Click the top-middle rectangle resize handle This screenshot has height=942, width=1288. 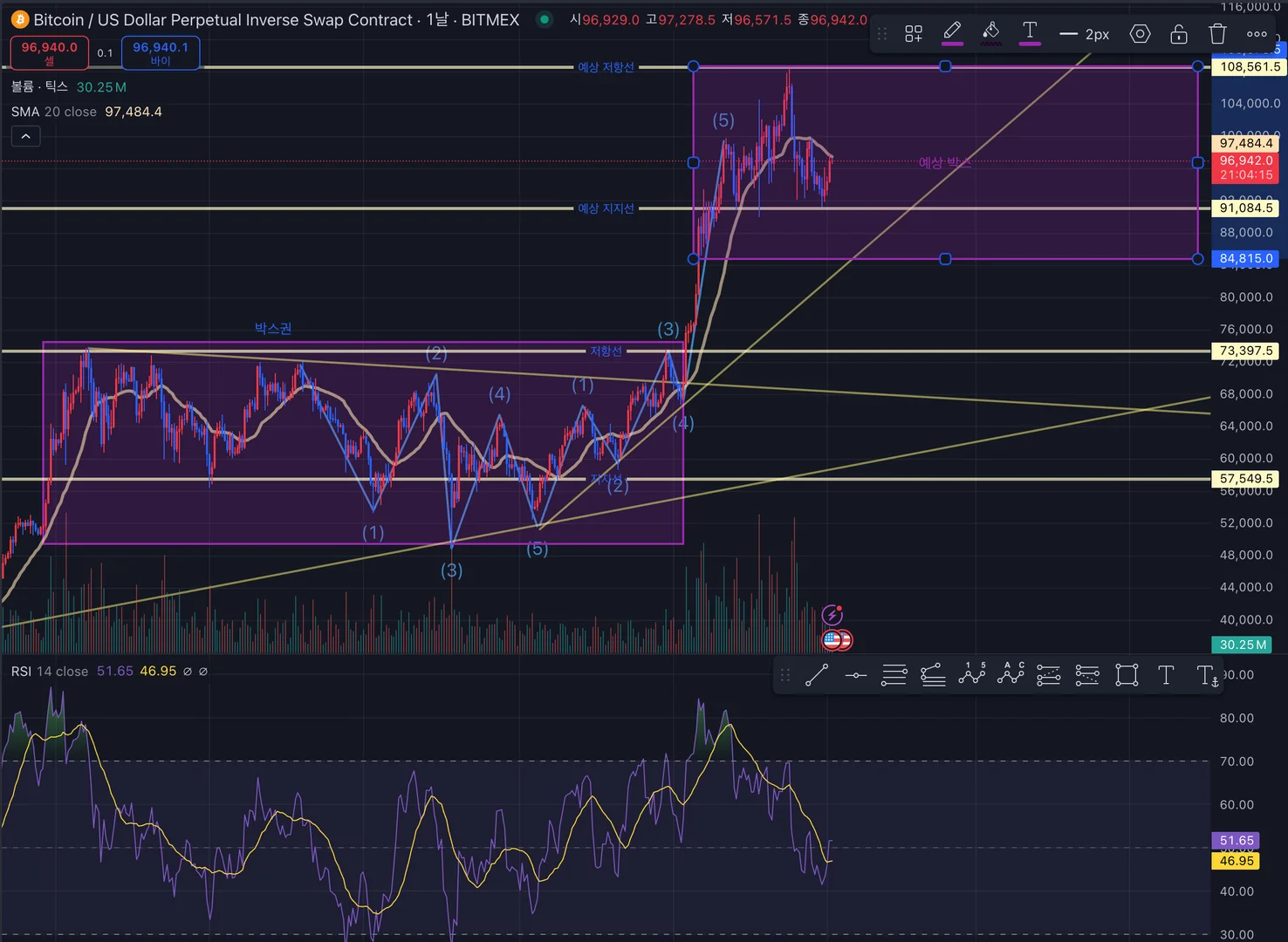coord(945,66)
